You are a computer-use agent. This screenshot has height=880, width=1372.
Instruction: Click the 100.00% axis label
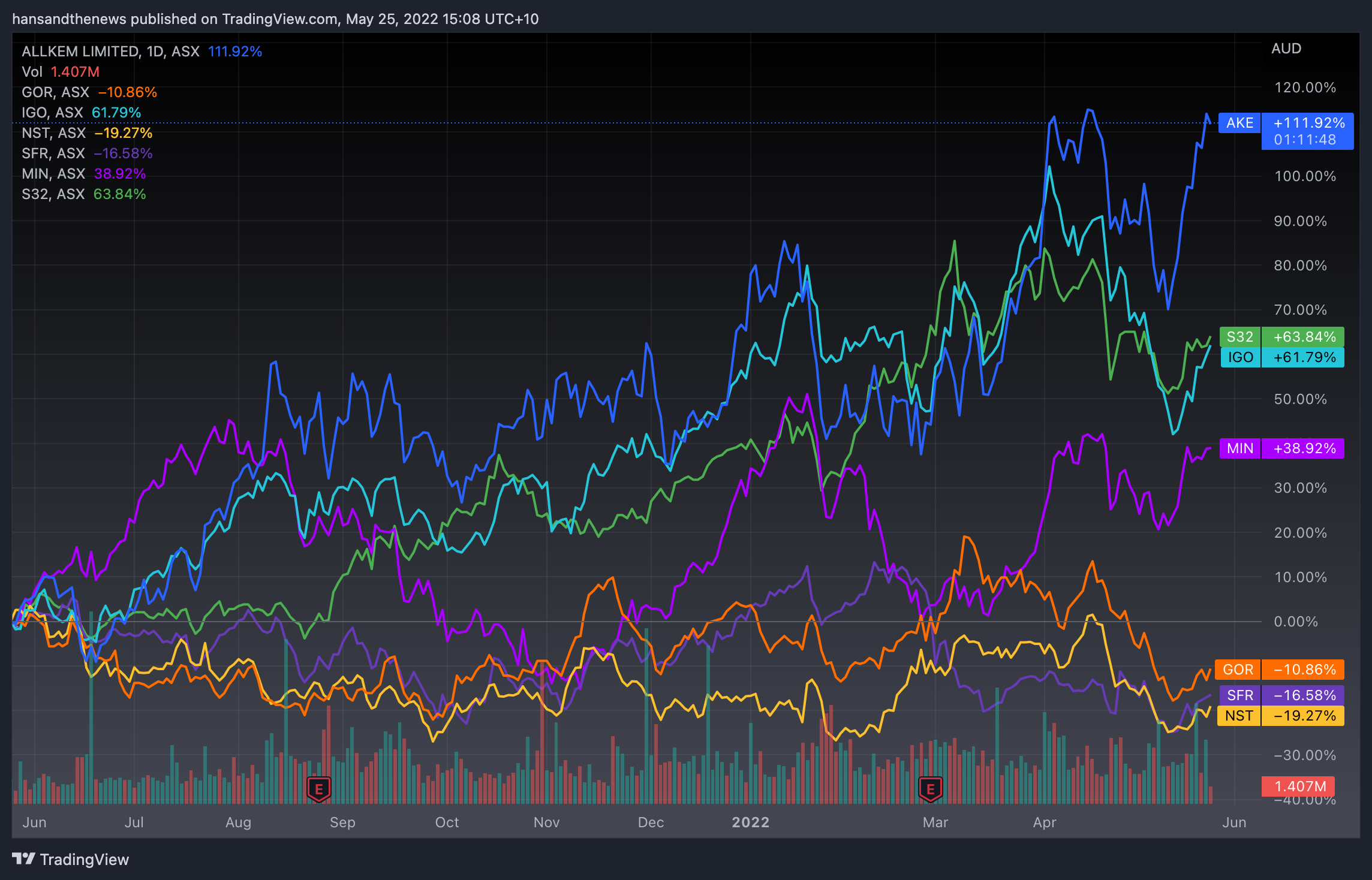pyautogui.click(x=1305, y=176)
